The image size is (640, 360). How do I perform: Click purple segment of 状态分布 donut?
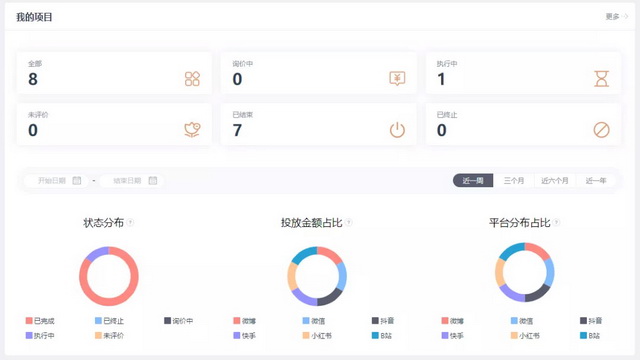pos(96,253)
